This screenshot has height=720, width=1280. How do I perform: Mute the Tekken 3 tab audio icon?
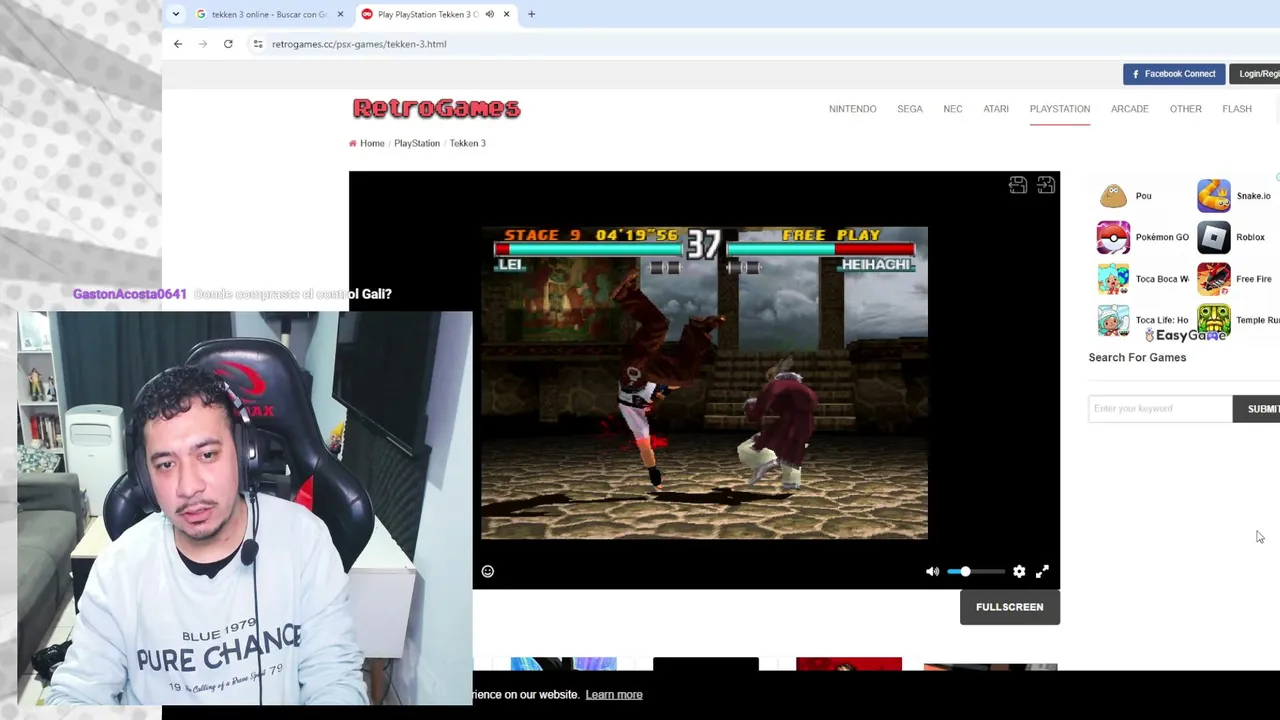[489, 14]
